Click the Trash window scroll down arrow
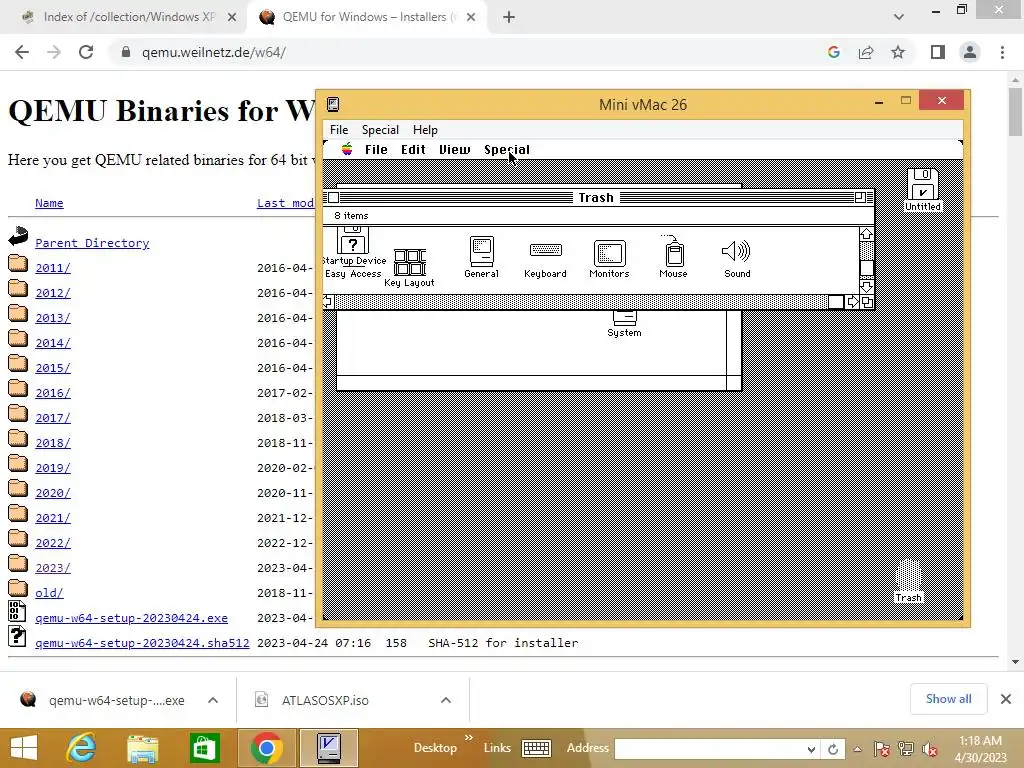This screenshot has width=1024, height=768. [867, 287]
